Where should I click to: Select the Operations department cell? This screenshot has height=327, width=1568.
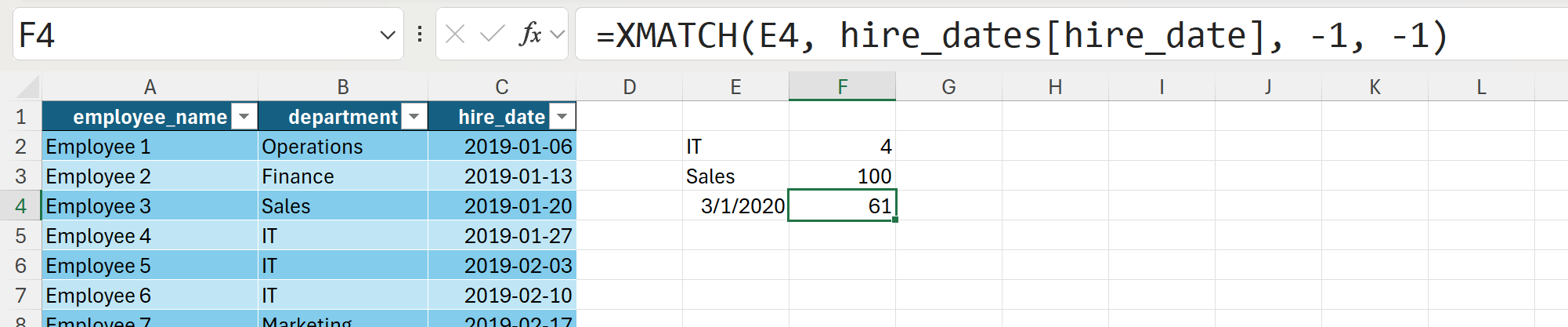click(x=342, y=147)
